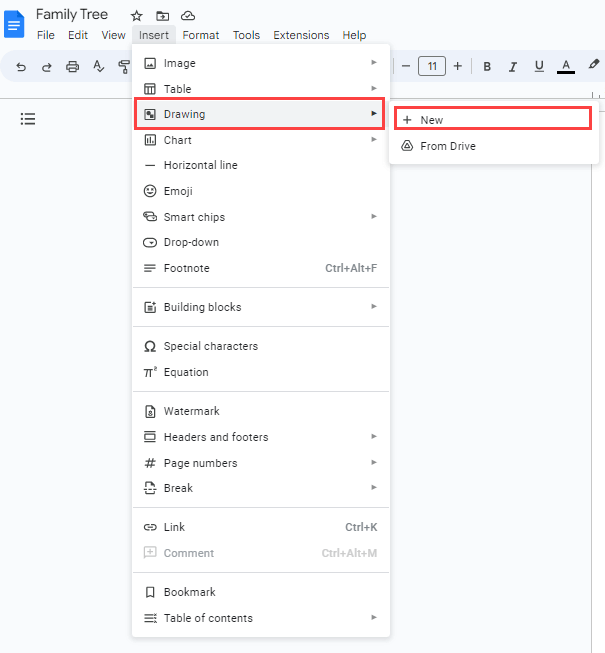Screen dimensions: 605x653
Task: Insert a Footnote
Action: (261, 268)
